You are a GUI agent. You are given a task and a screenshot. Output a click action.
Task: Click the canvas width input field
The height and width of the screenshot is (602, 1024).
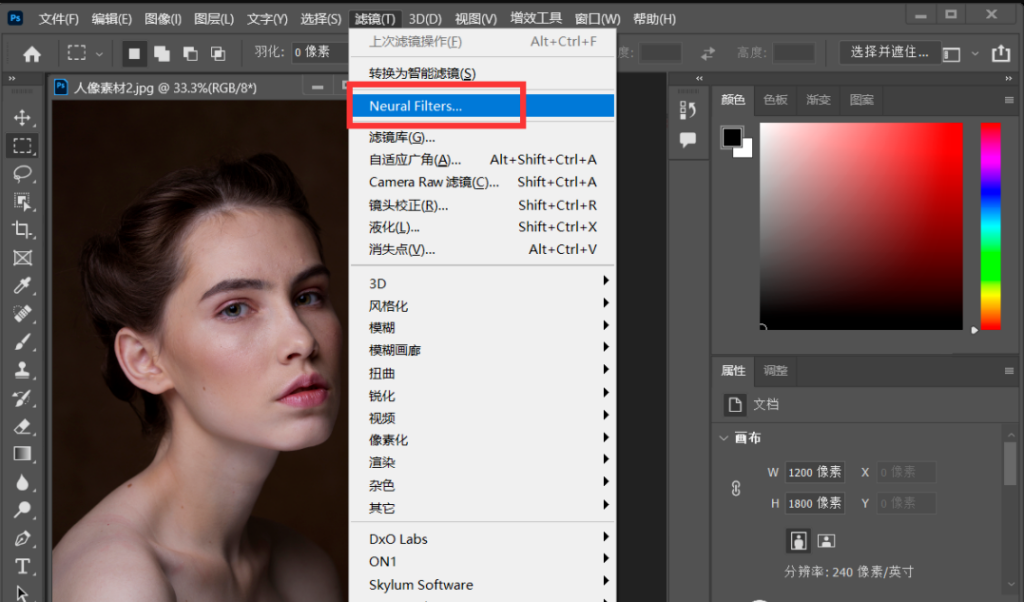[813, 472]
